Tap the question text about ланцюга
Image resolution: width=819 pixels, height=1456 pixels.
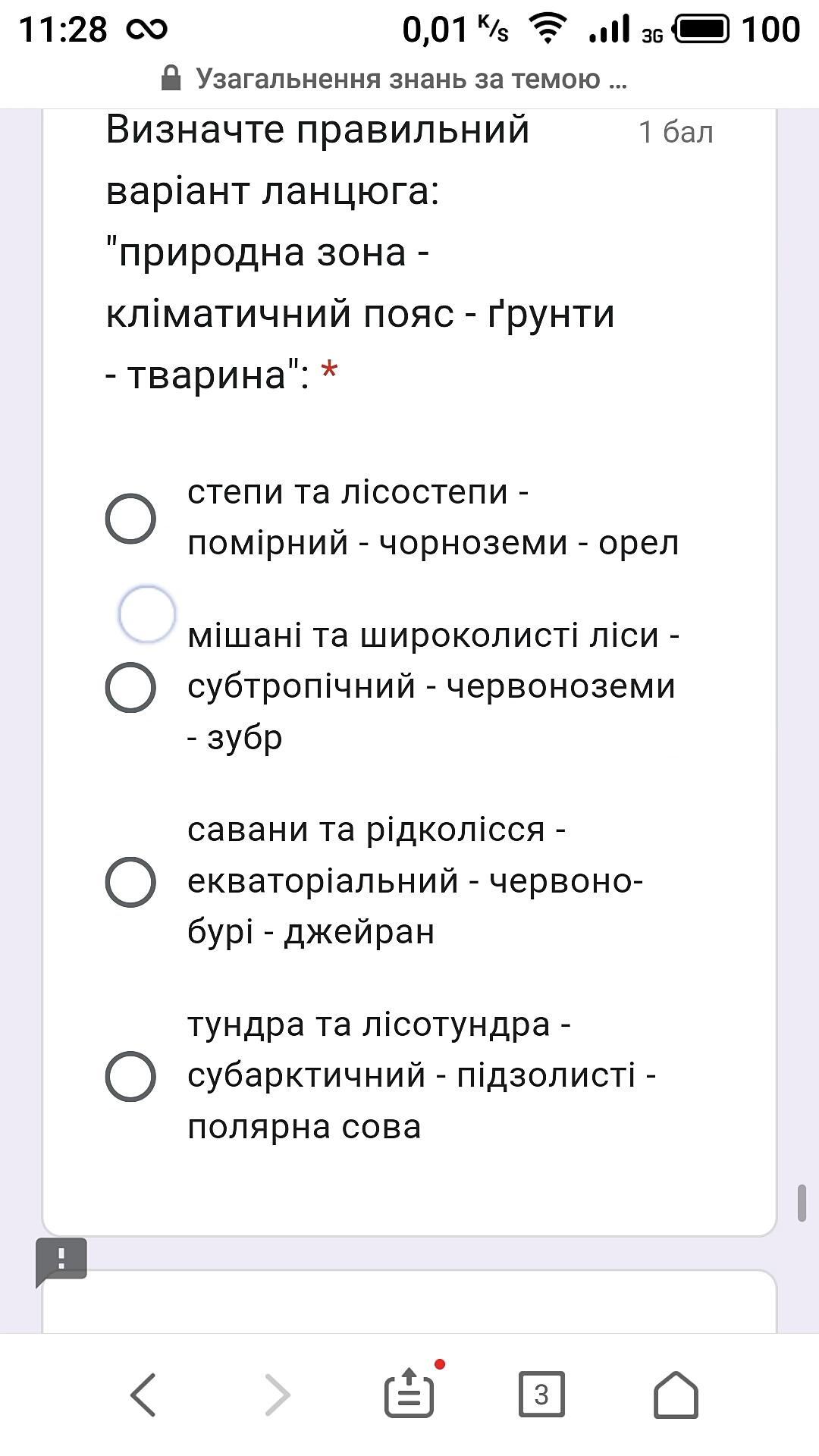(x=360, y=252)
